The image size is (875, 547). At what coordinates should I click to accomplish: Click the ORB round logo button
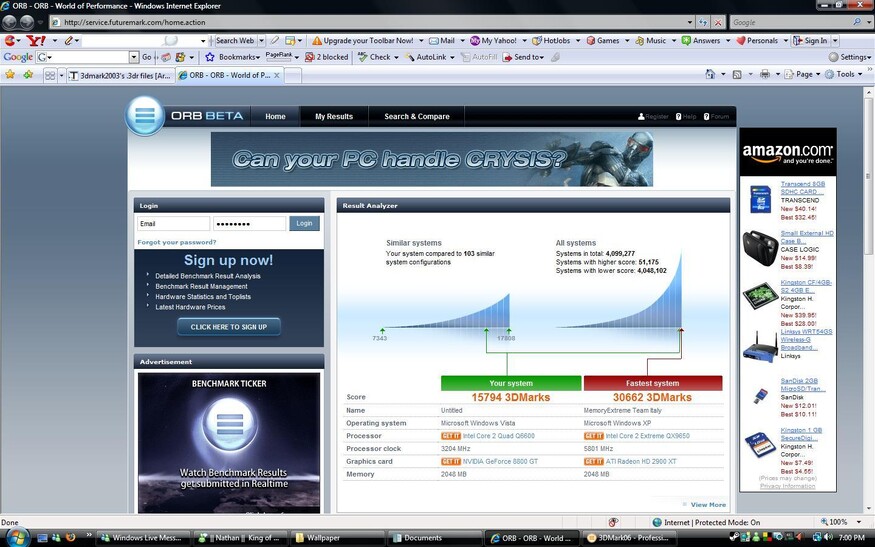coord(145,116)
